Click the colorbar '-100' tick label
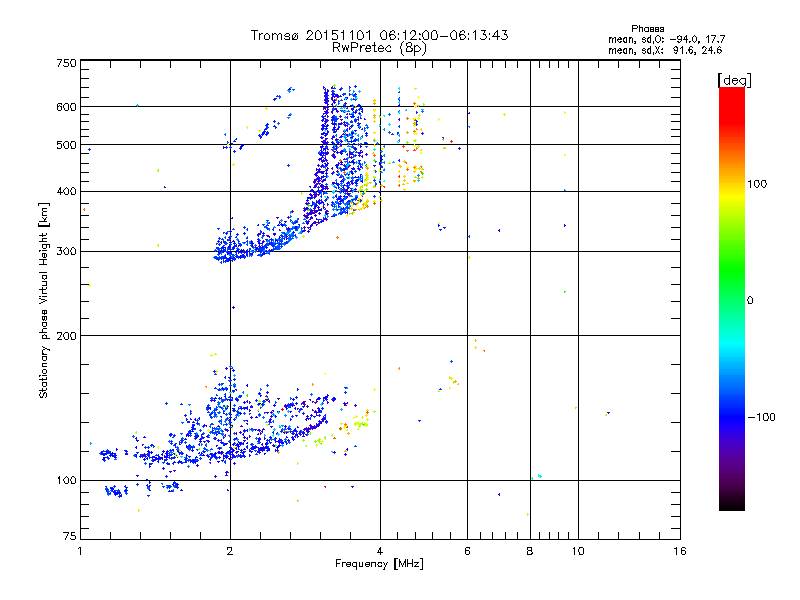Screen dimensions: 800x600 (761, 417)
